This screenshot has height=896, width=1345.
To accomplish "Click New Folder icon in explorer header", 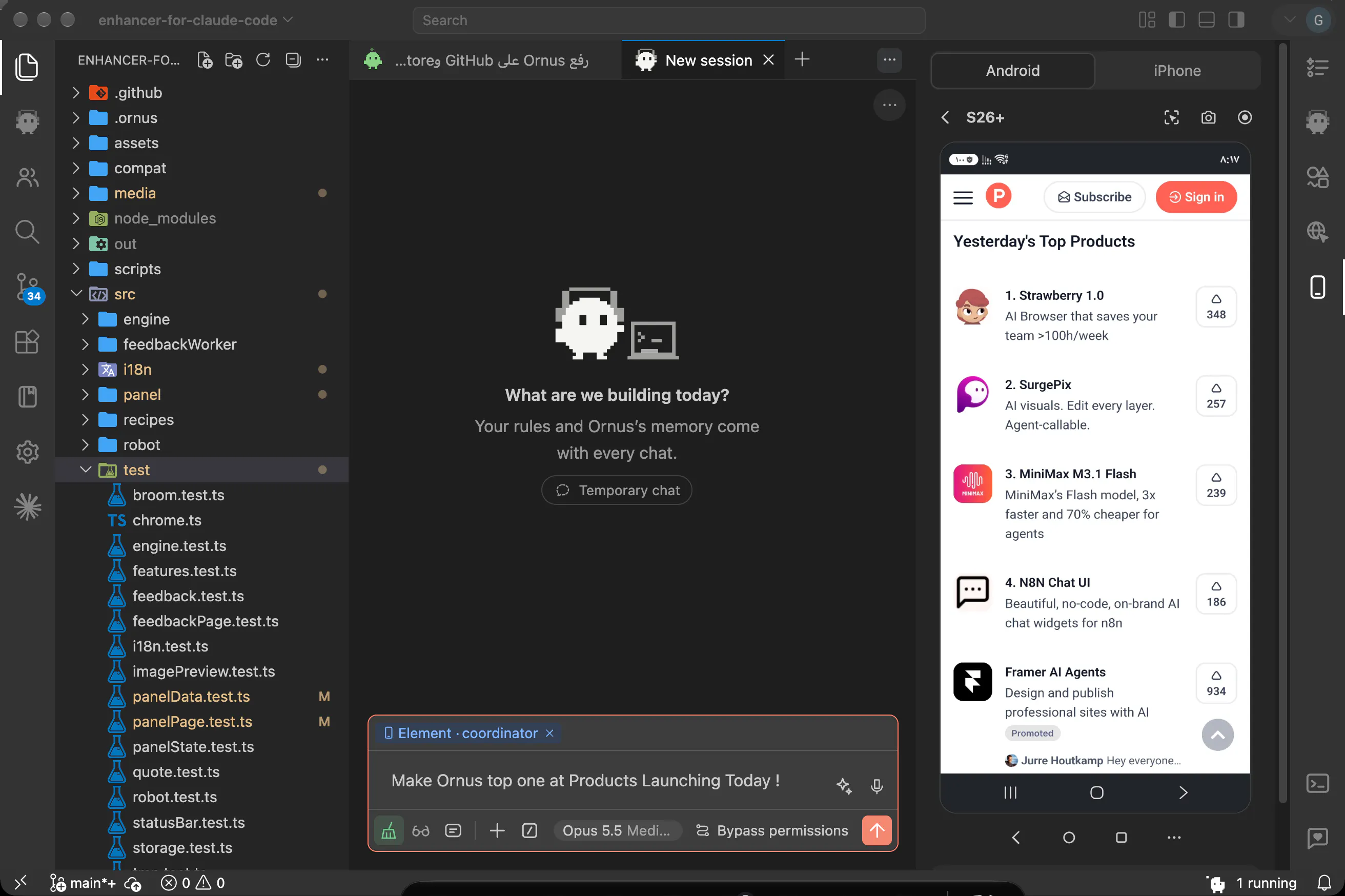I will click(x=234, y=60).
